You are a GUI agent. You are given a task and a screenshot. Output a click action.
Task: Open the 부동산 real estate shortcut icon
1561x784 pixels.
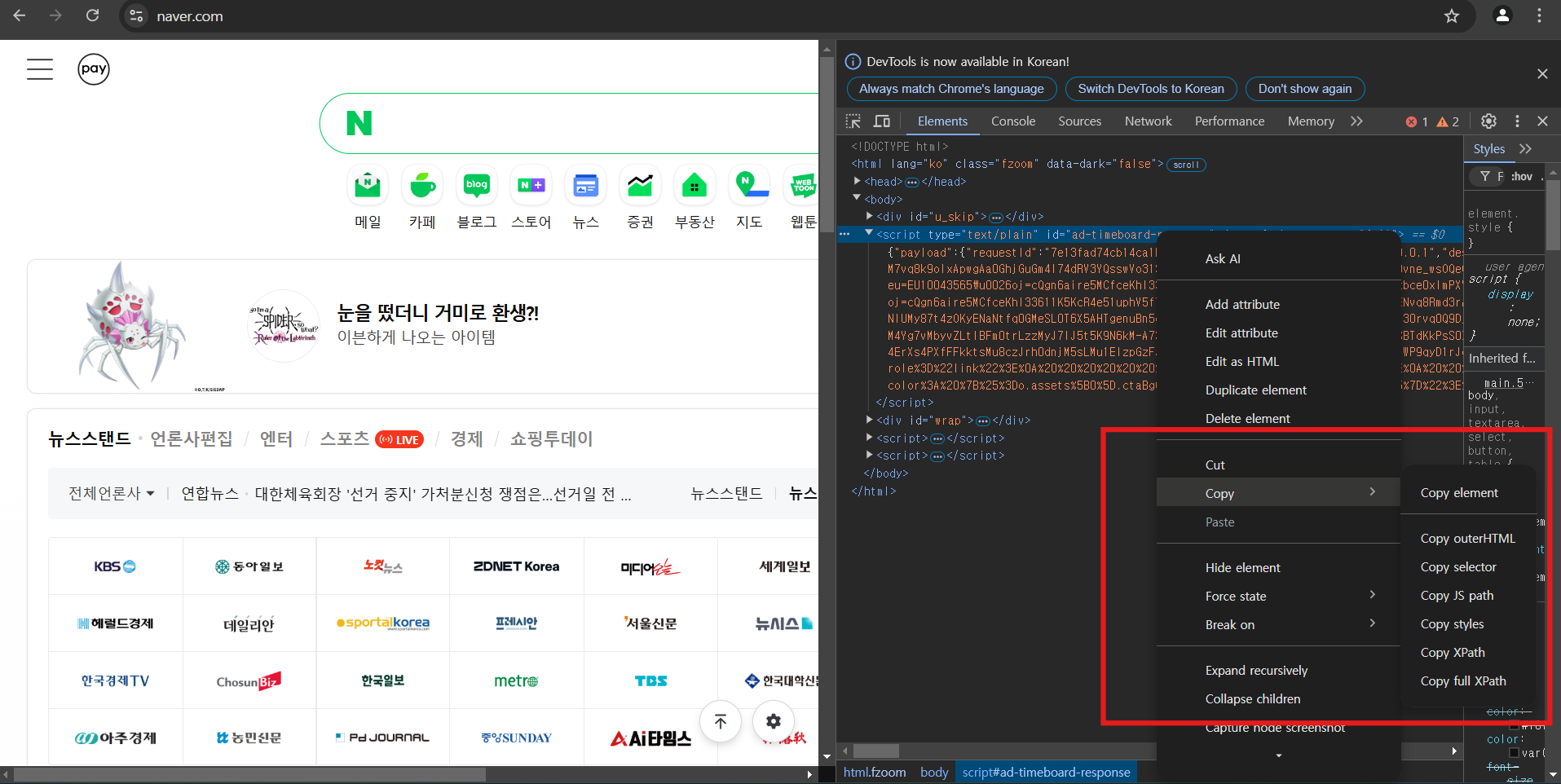point(695,186)
